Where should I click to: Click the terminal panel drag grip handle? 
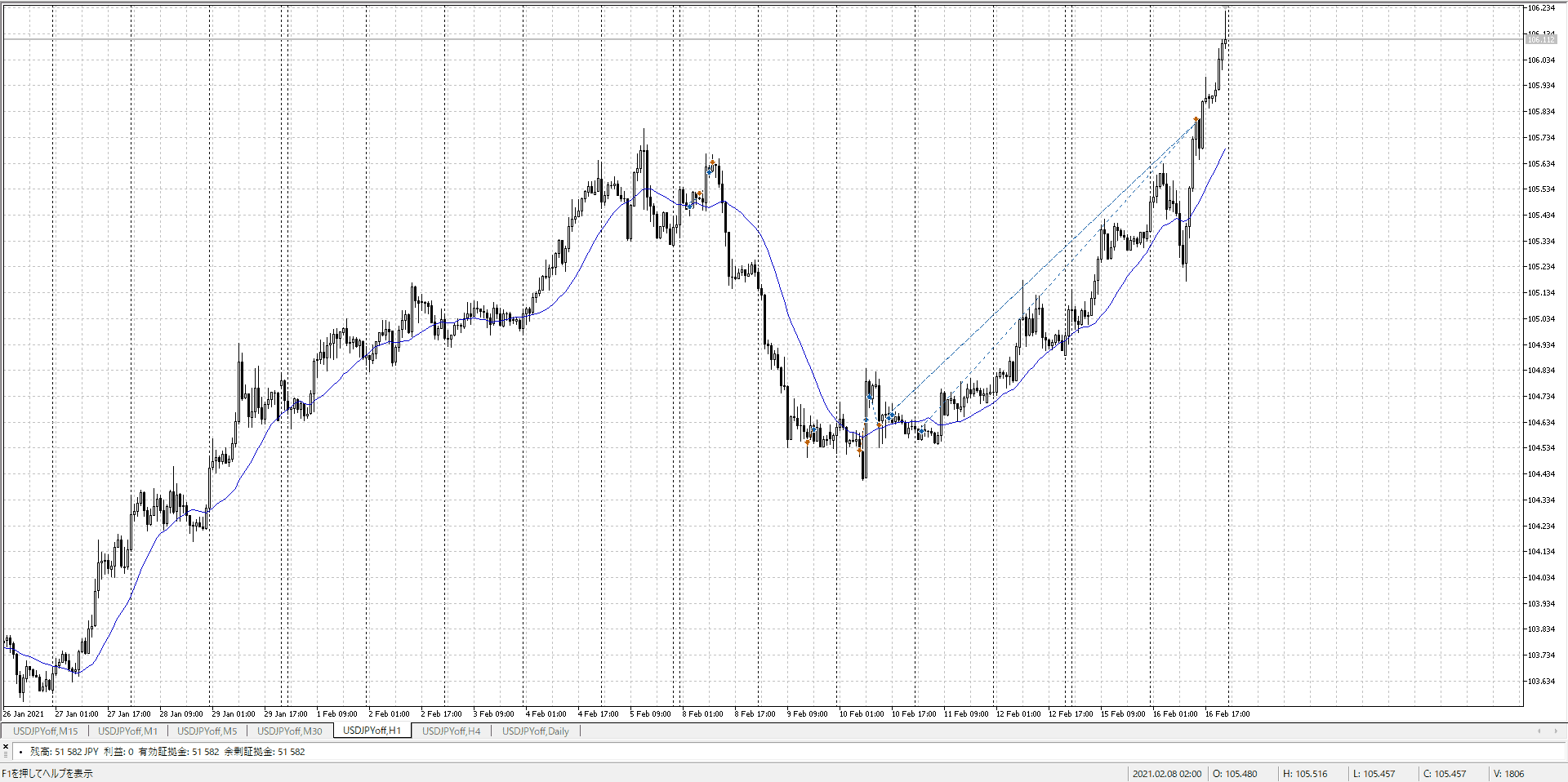6,756
